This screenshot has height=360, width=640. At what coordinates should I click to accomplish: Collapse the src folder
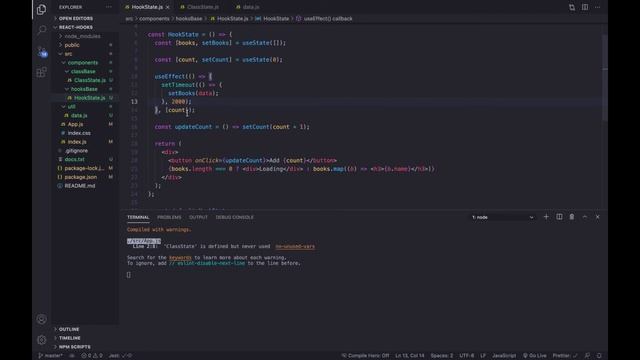(68, 54)
